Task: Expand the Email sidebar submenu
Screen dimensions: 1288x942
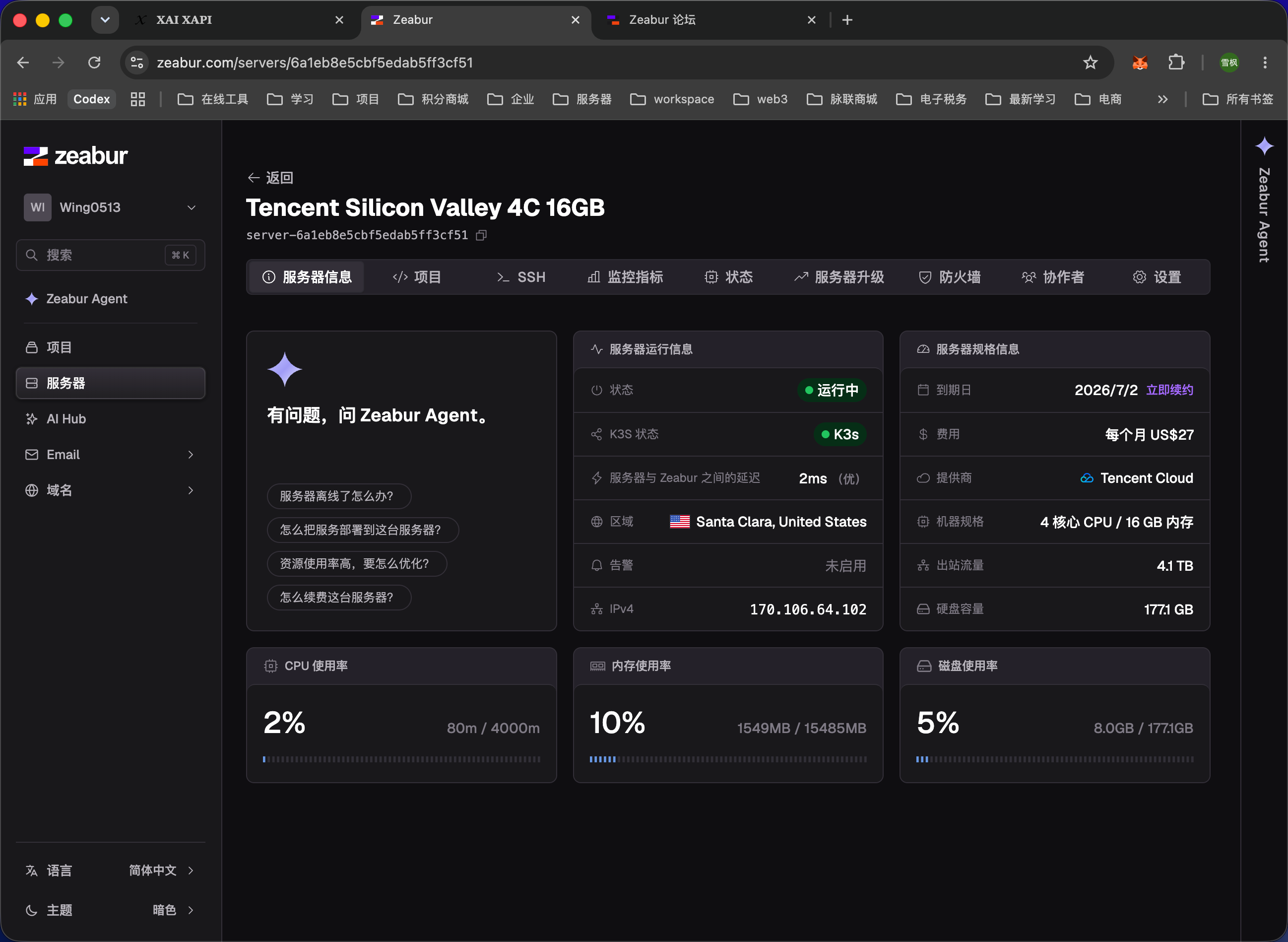Action: click(191, 455)
